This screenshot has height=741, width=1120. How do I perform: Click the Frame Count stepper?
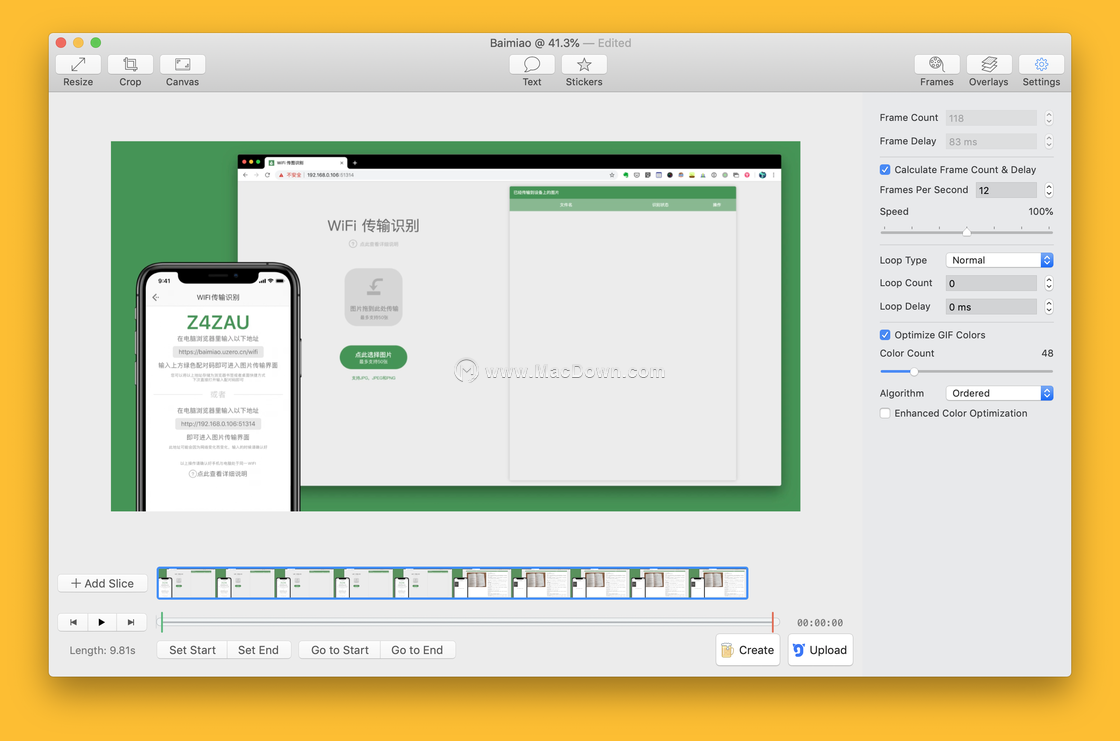[1049, 118]
